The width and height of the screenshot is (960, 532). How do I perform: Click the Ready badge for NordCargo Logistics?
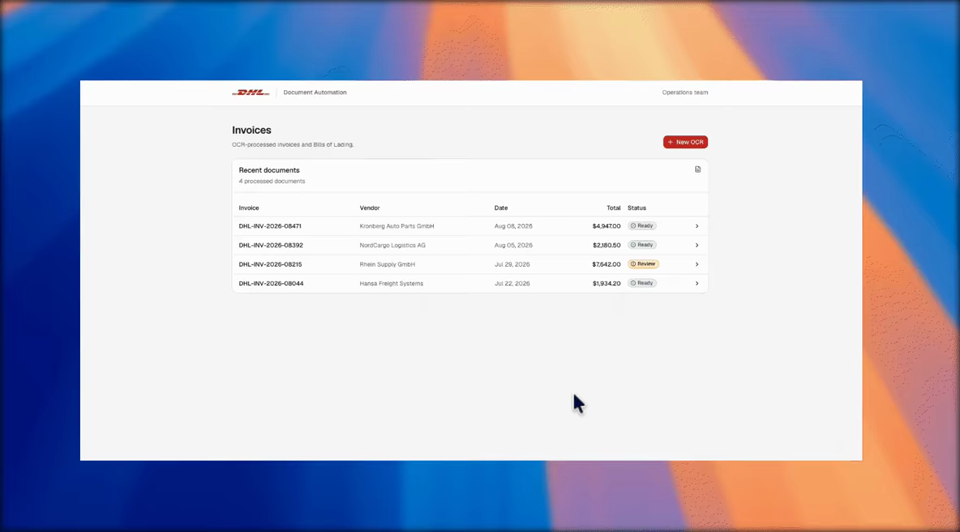[642, 245]
